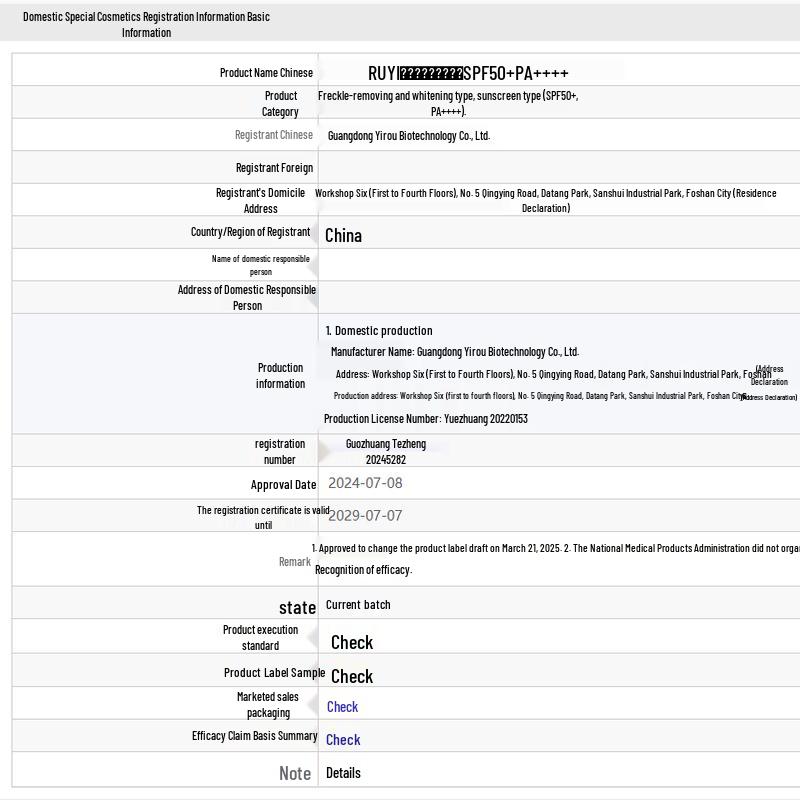Screen dimensions: 800x800
Task: Click Check link for Marketed sales packaging
Action: (342, 707)
